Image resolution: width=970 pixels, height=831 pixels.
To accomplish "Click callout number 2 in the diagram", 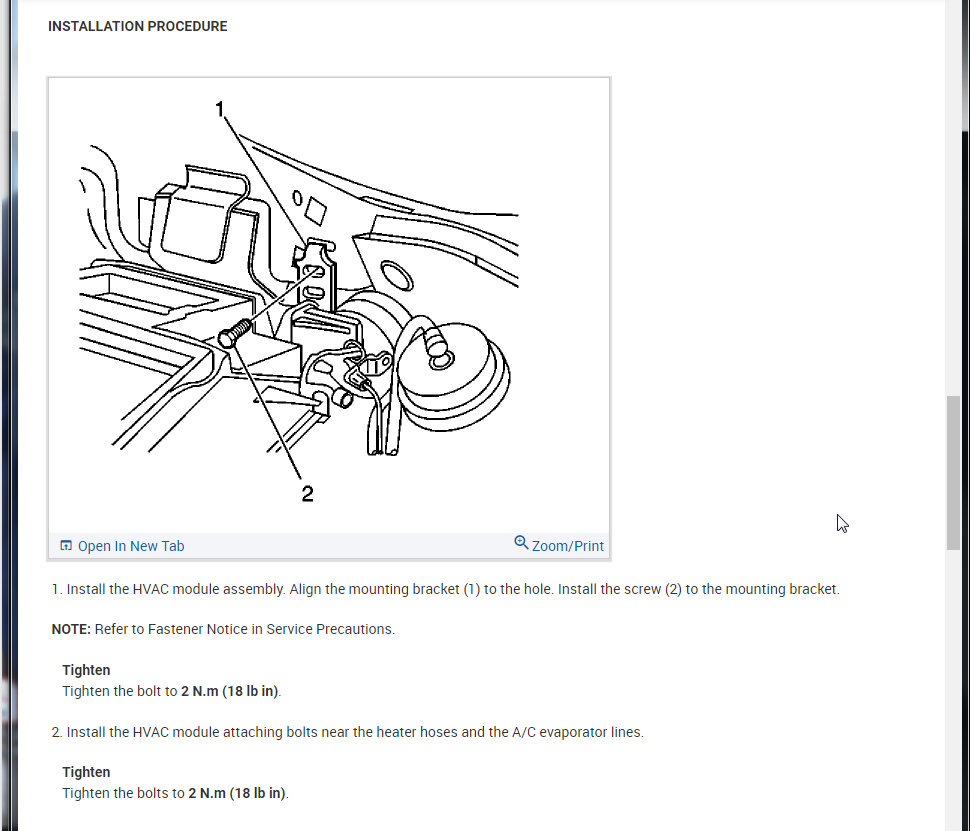I will 307,493.
